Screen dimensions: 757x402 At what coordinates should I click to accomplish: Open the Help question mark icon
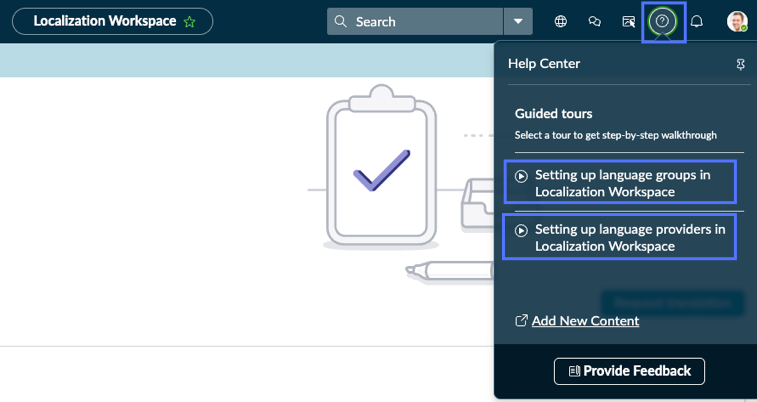(662, 21)
